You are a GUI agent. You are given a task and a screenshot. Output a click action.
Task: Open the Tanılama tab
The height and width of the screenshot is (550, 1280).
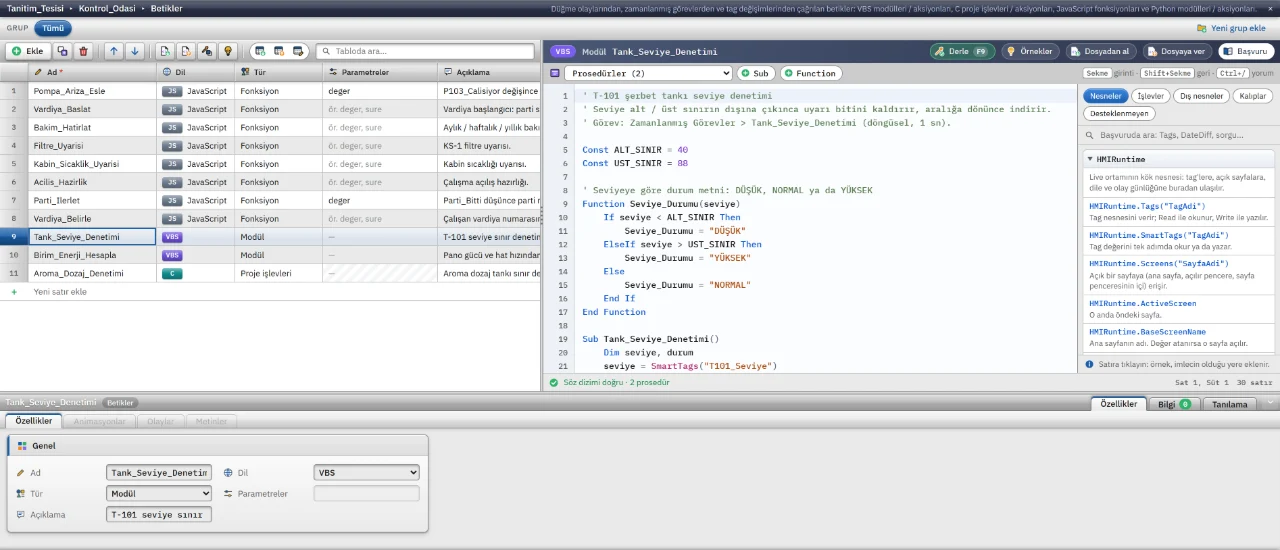click(x=1230, y=404)
